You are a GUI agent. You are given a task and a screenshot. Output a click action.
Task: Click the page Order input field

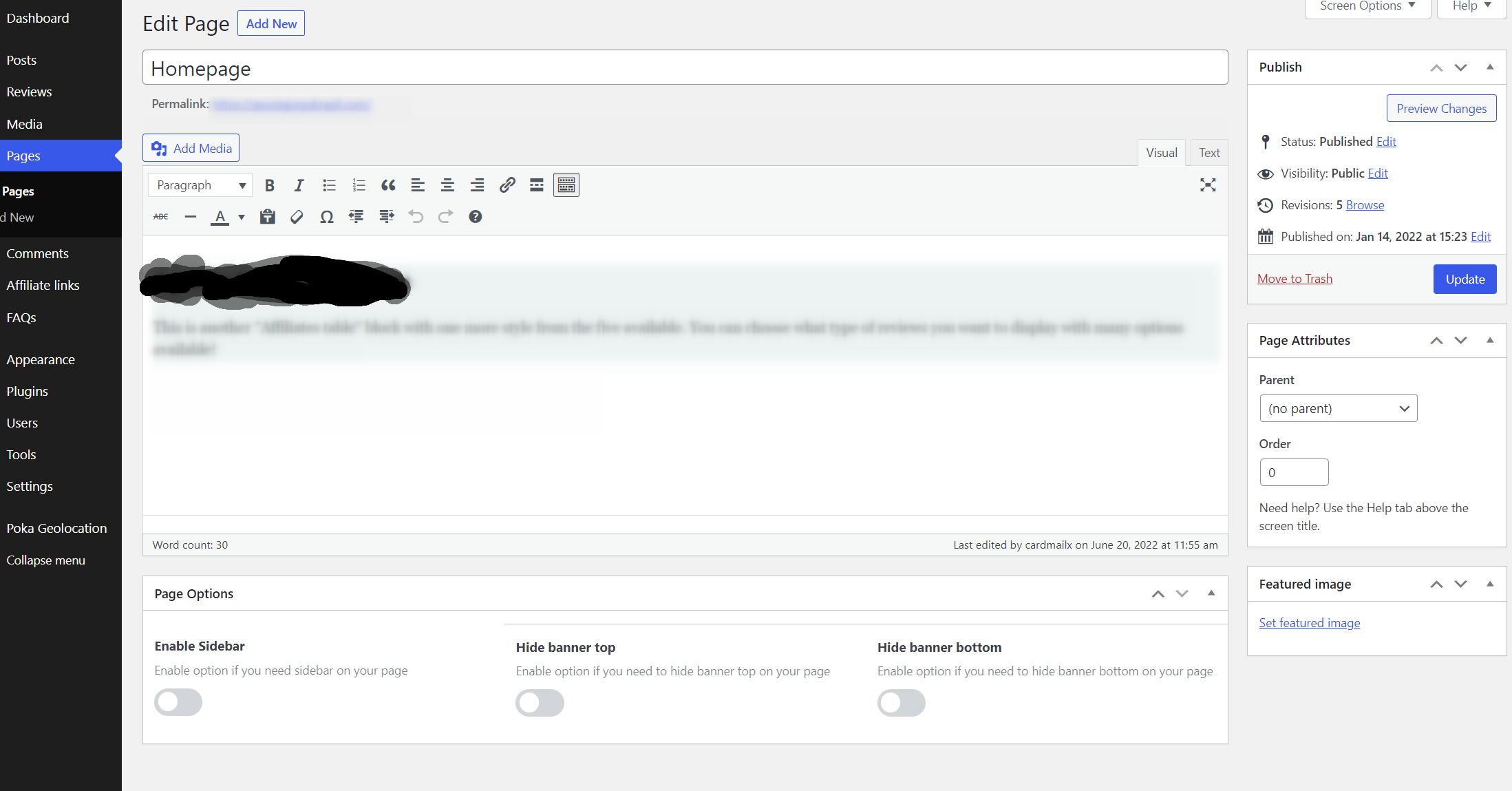click(x=1293, y=472)
